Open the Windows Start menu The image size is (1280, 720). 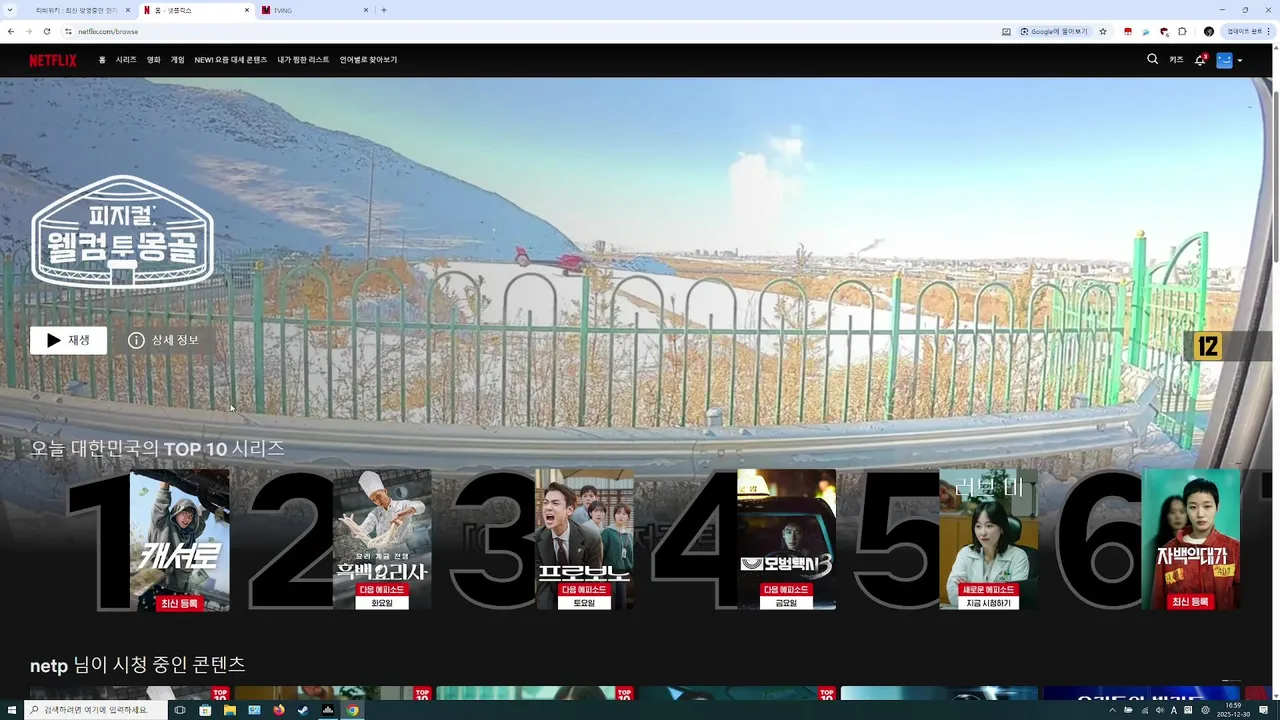click(11, 710)
